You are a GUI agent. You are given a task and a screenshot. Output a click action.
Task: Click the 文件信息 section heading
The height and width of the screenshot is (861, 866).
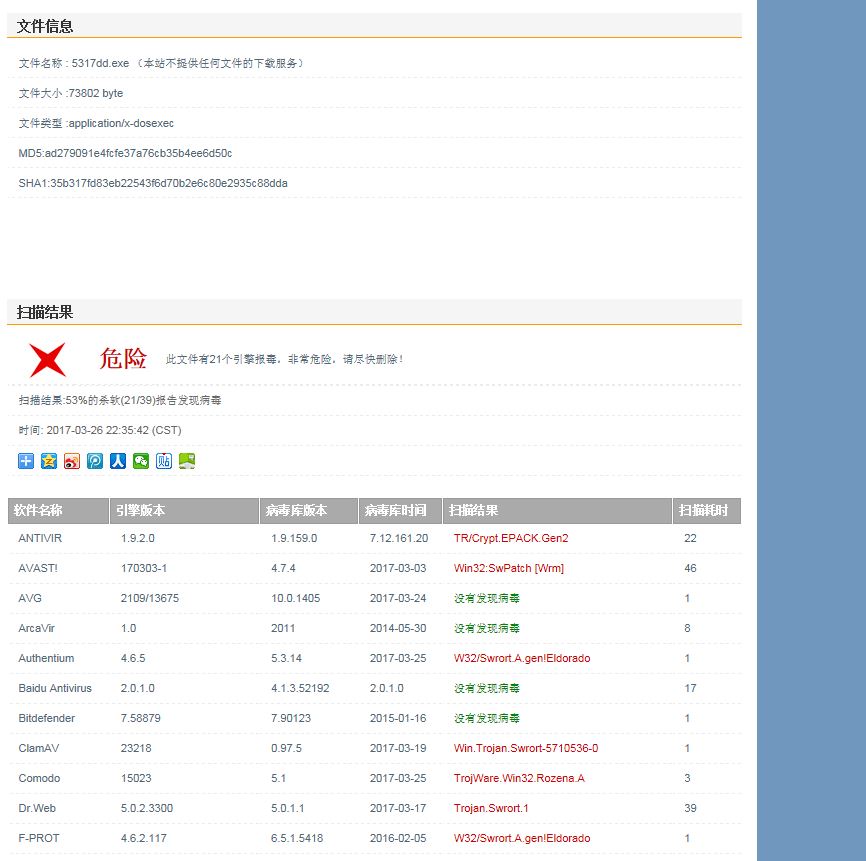pos(45,26)
